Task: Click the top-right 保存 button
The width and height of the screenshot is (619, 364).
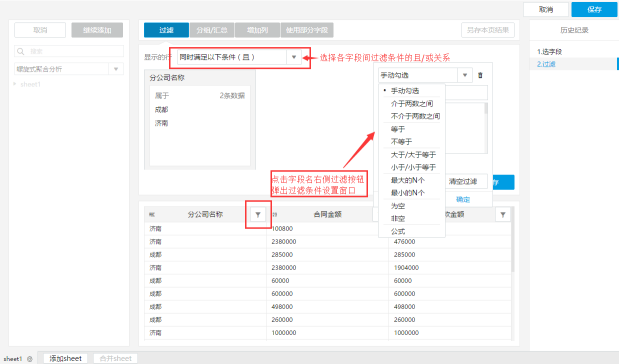Action: [x=594, y=9]
